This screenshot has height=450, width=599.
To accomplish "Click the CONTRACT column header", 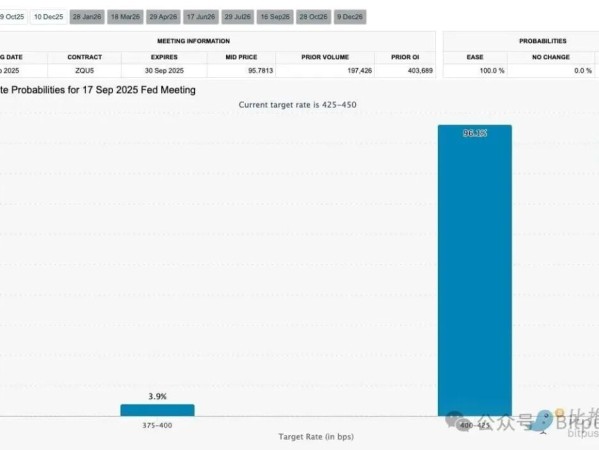I will [84, 57].
